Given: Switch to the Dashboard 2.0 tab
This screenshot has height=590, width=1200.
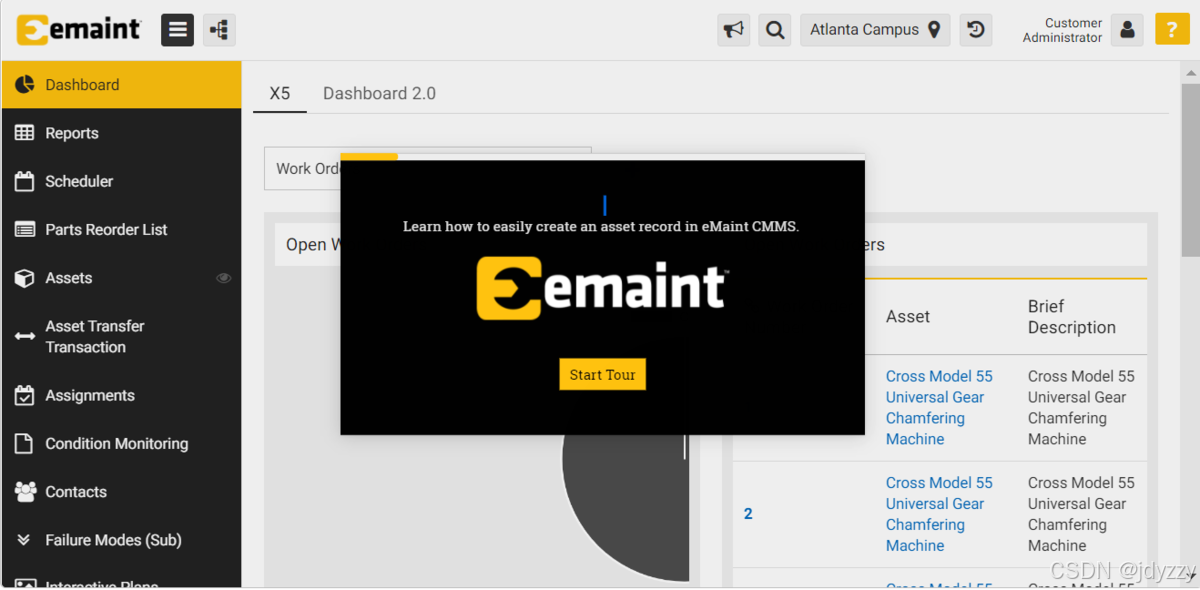Looking at the screenshot, I should 379,93.
